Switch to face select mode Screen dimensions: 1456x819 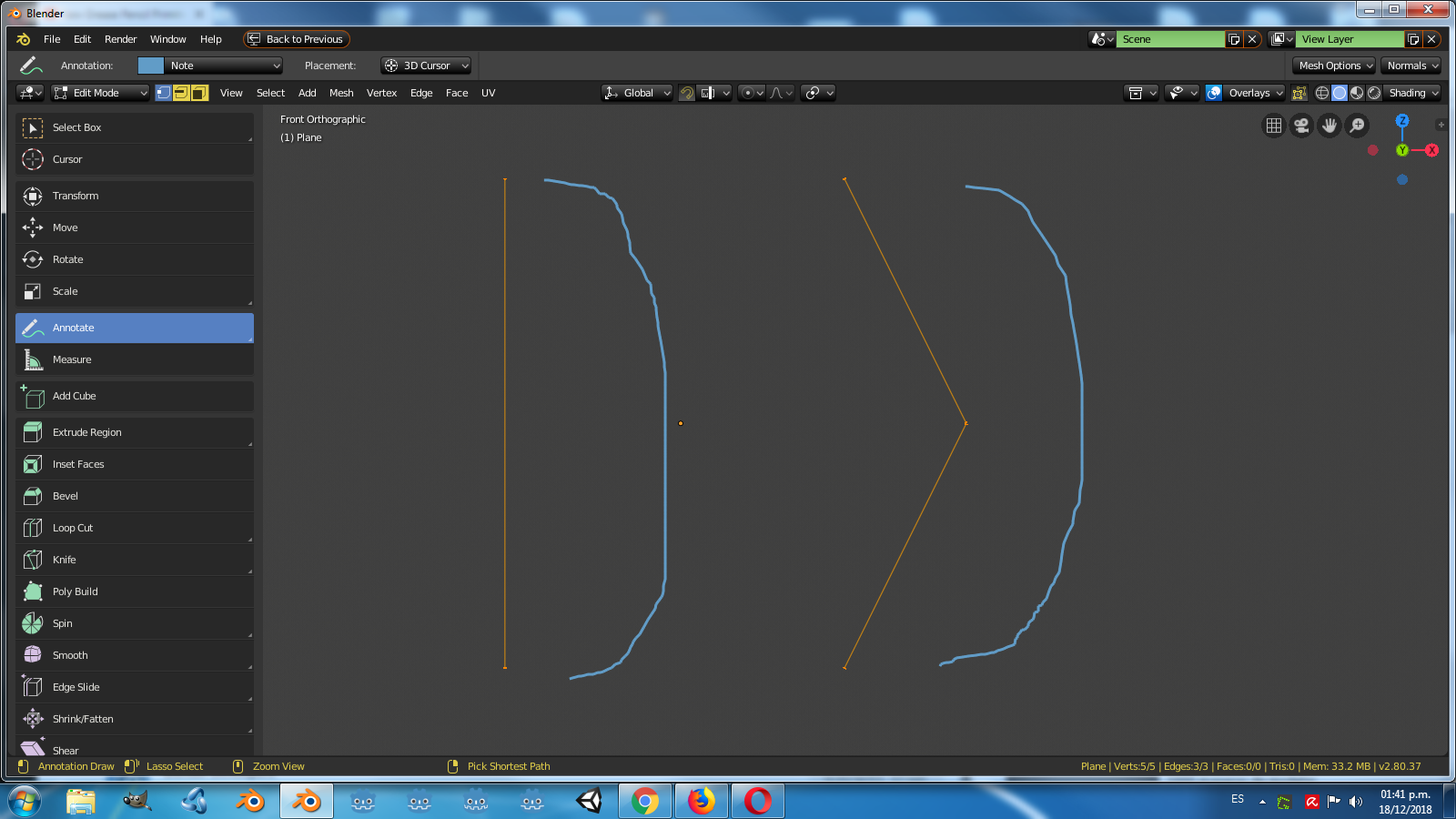199,93
